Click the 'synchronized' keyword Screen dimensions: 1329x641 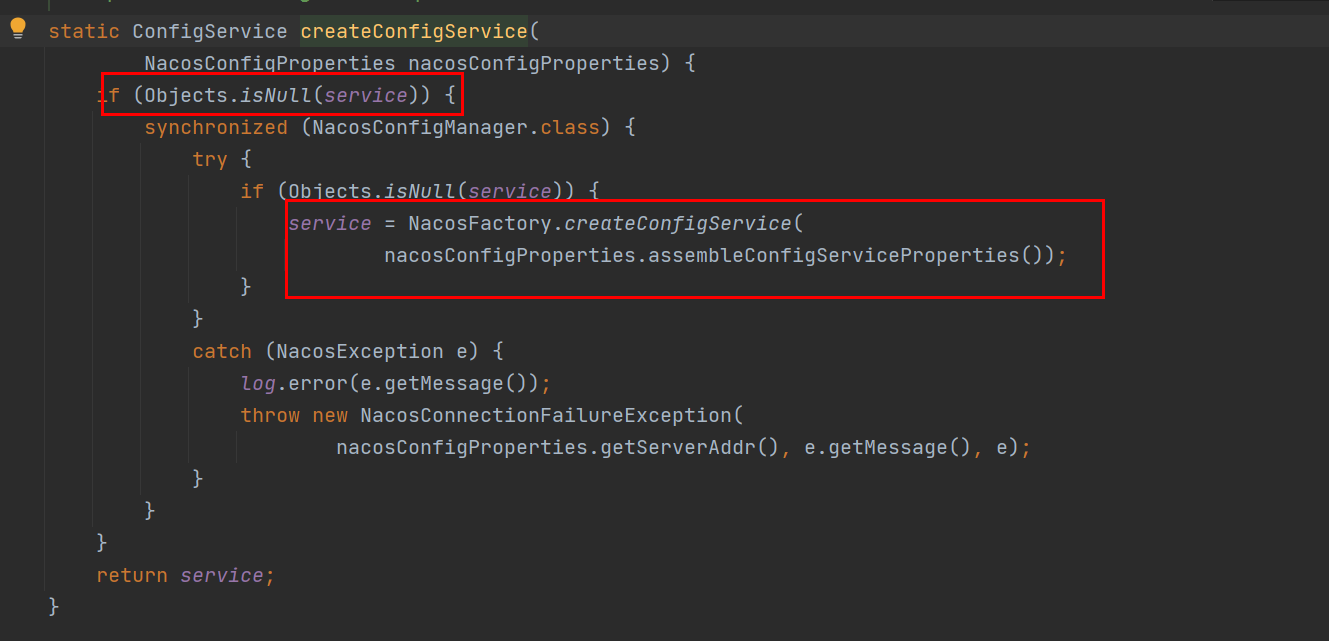point(216,127)
